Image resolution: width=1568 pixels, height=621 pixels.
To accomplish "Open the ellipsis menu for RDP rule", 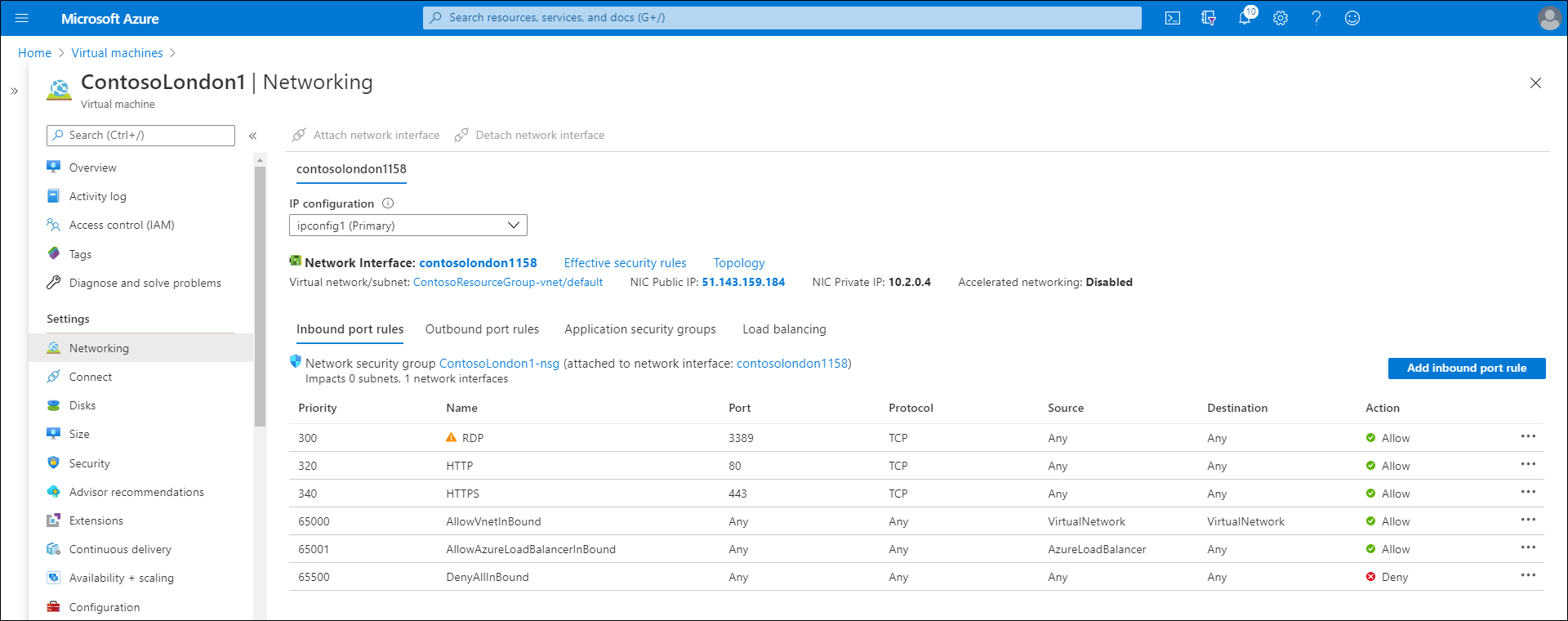I will pyautogui.click(x=1528, y=436).
